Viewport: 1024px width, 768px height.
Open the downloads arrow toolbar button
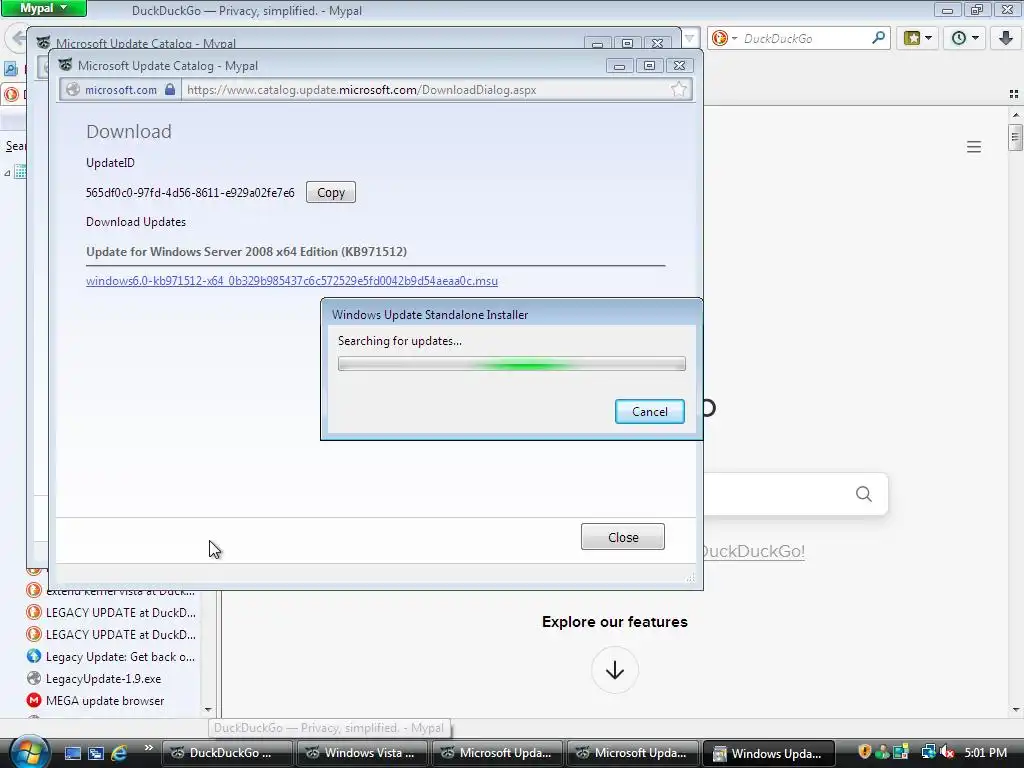1006,38
